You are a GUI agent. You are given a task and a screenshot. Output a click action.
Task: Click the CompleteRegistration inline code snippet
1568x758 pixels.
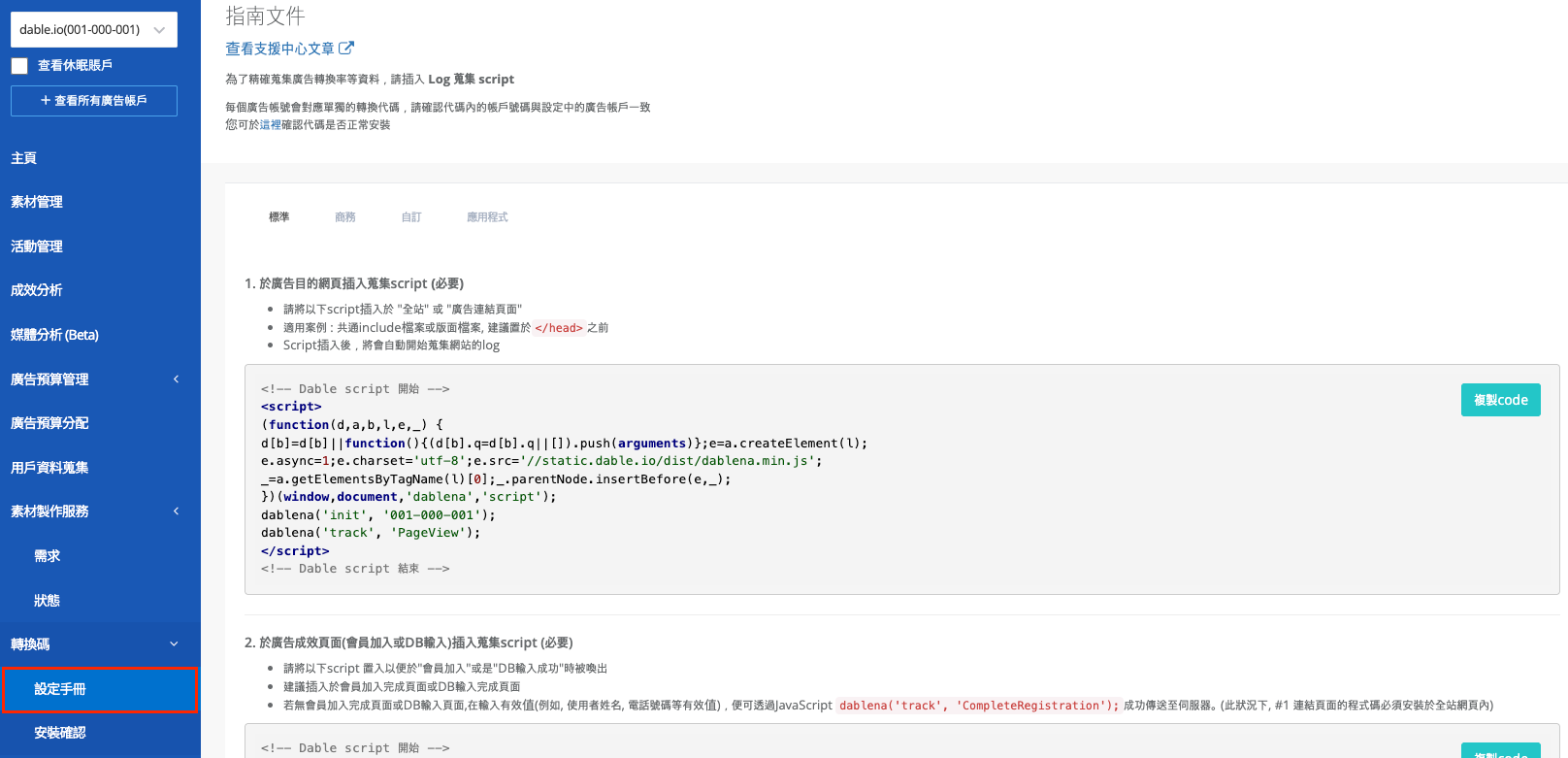pos(979,706)
